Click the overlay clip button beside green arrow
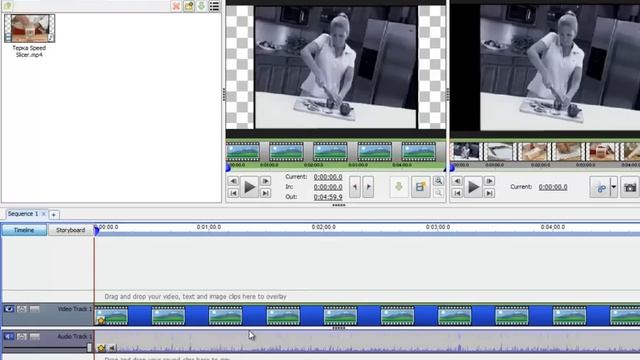This screenshot has width=640, height=360. click(x=420, y=187)
